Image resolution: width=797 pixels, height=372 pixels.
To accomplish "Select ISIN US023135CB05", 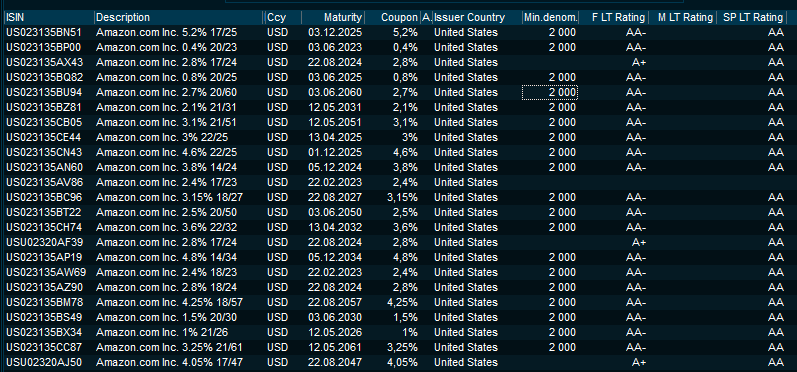I will (44, 122).
